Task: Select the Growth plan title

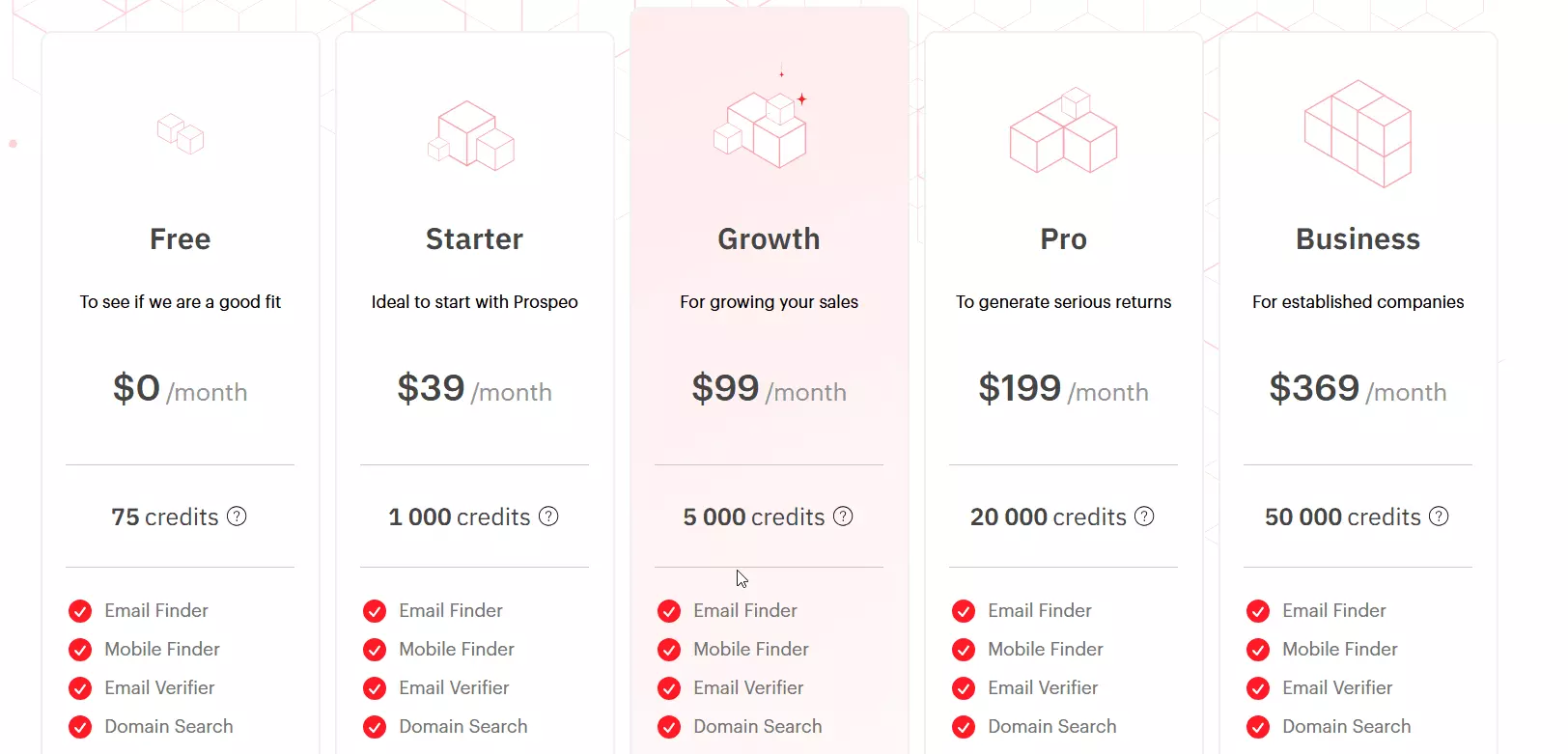Action: [768, 239]
